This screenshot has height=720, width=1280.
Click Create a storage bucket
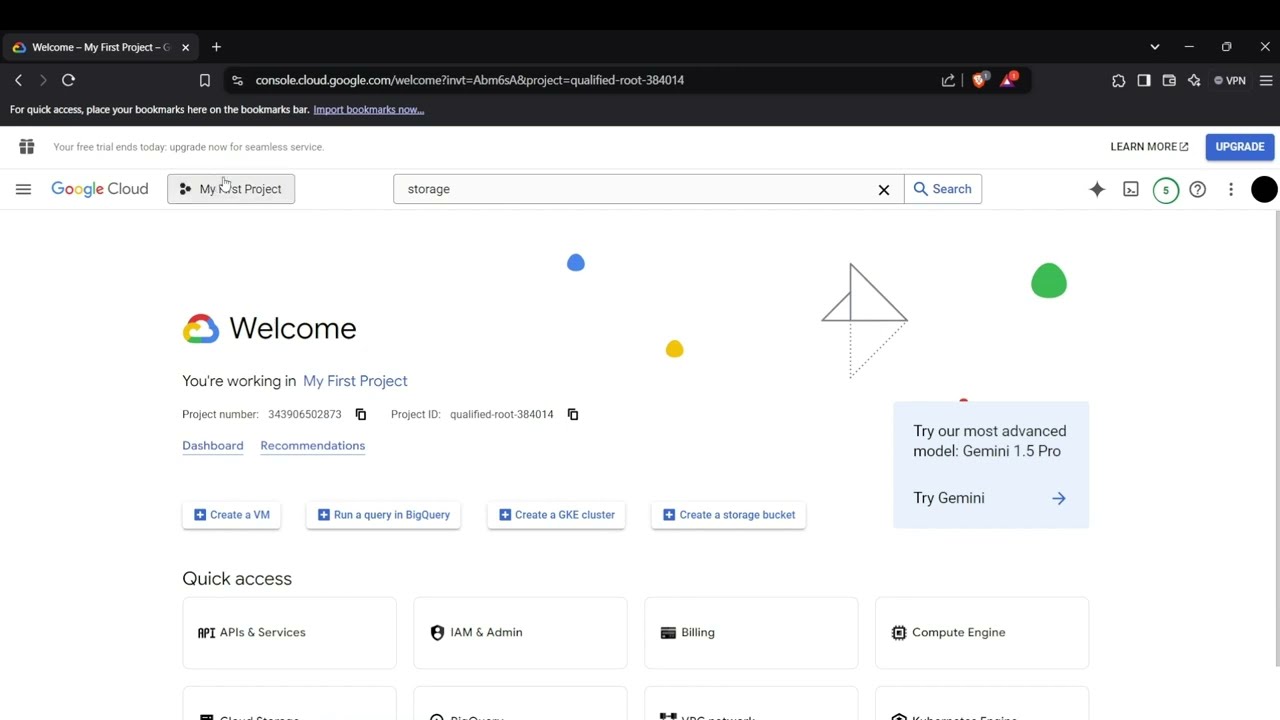[x=729, y=515]
